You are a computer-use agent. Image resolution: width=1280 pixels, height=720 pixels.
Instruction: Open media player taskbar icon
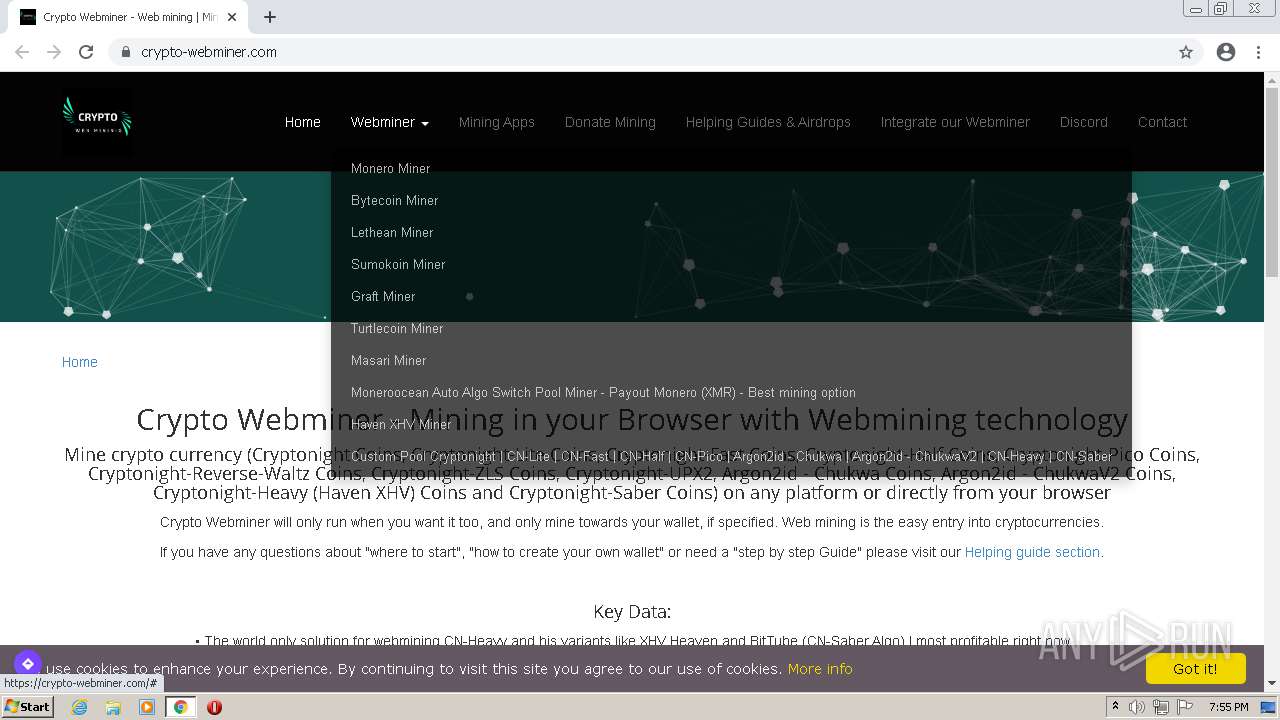[x=147, y=707]
